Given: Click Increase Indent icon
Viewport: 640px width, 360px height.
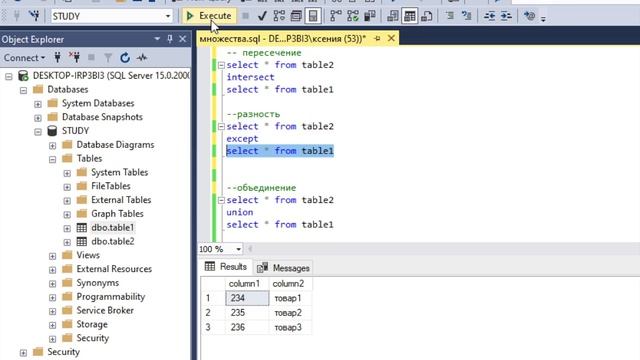Looking at the screenshot, I should 506,16.
